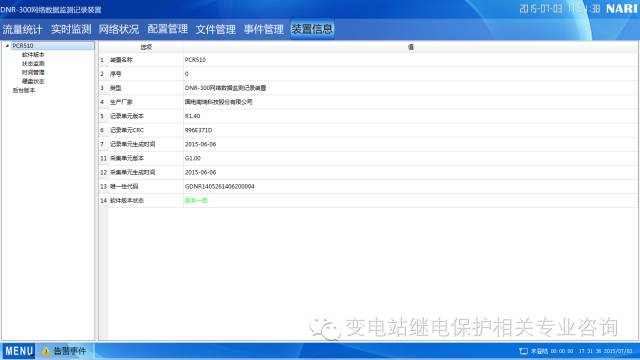Open 状态监测 in the tree

click(x=33, y=64)
